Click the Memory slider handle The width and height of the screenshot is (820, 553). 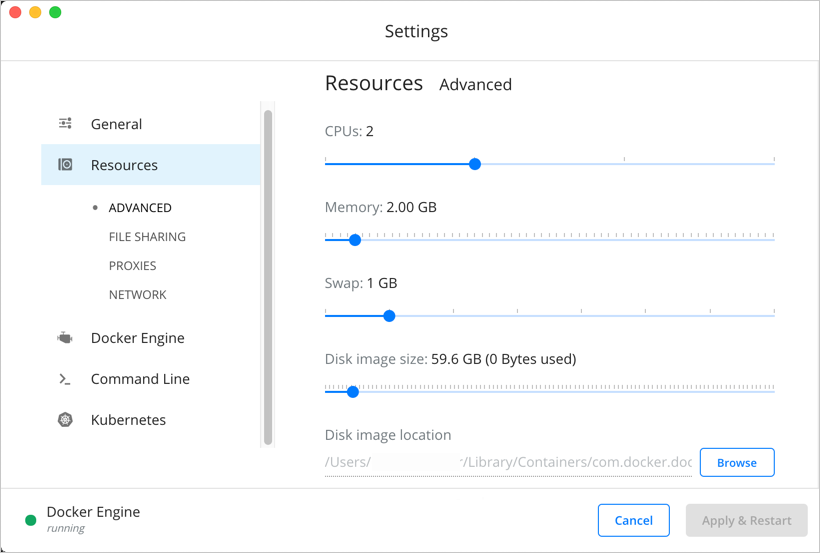pyautogui.click(x=355, y=240)
